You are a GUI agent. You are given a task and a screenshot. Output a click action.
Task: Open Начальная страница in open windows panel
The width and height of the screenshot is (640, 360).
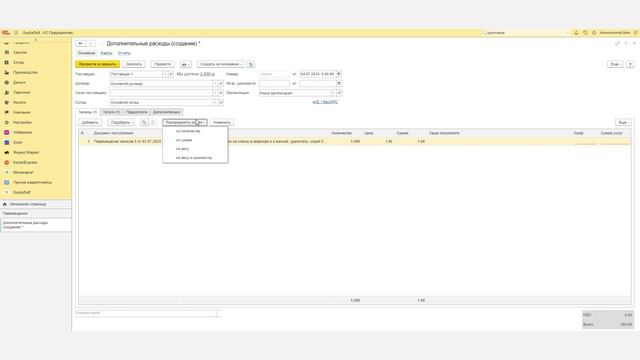pyautogui.click(x=36, y=204)
